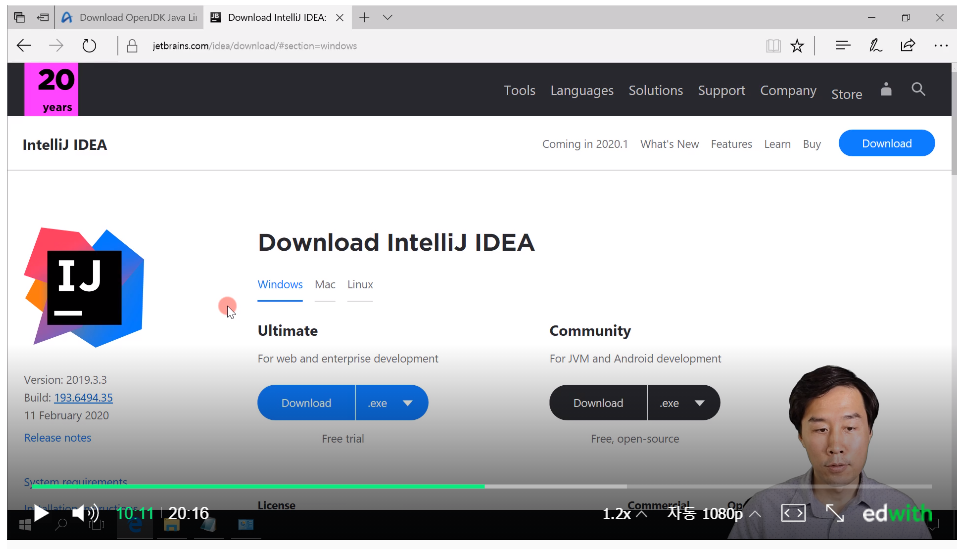963x549 pixels.
Task: Open the Tools menu
Action: click(x=520, y=90)
